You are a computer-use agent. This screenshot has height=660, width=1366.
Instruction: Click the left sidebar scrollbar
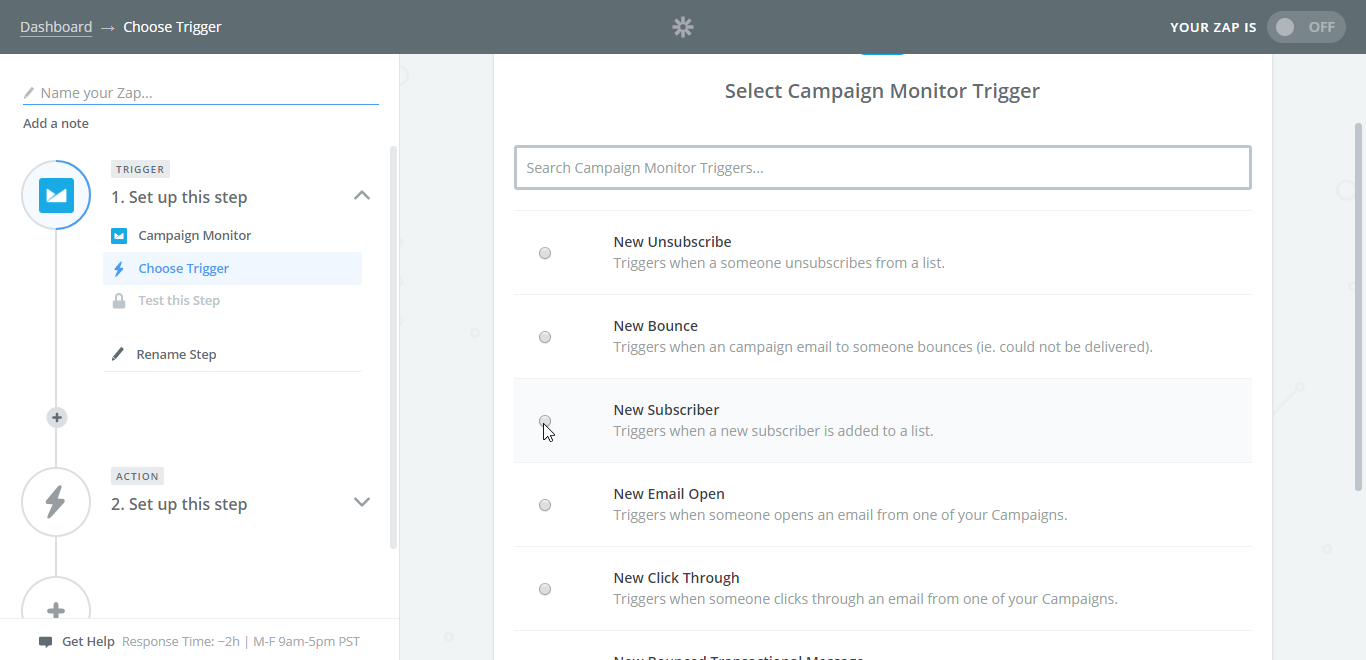click(393, 347)
